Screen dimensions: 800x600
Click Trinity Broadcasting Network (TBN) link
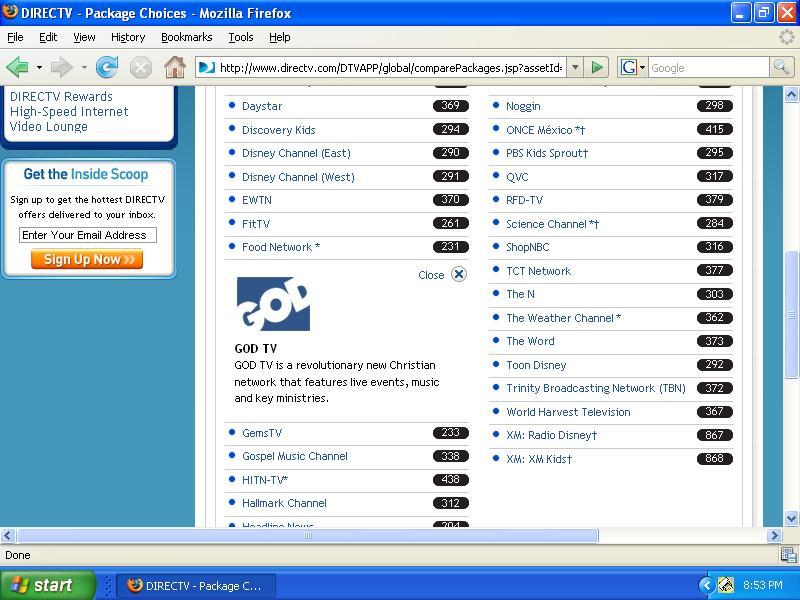pos(596,388)
